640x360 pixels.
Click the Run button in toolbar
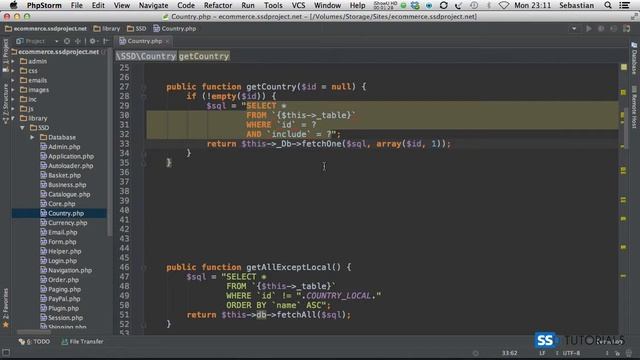(x=589, y=29)
